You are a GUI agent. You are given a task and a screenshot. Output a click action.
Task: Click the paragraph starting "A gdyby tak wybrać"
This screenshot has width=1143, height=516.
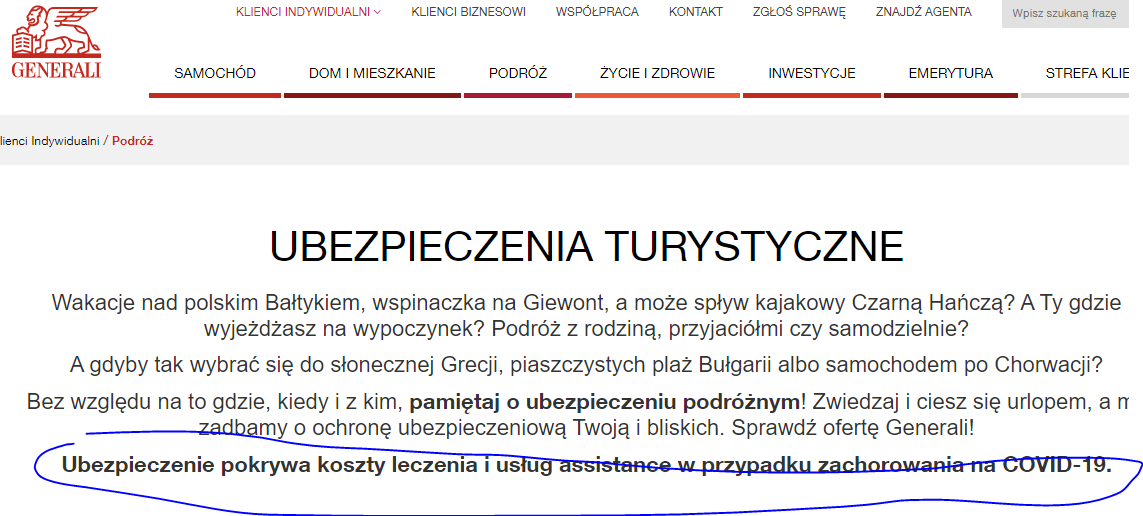(587, 364)
